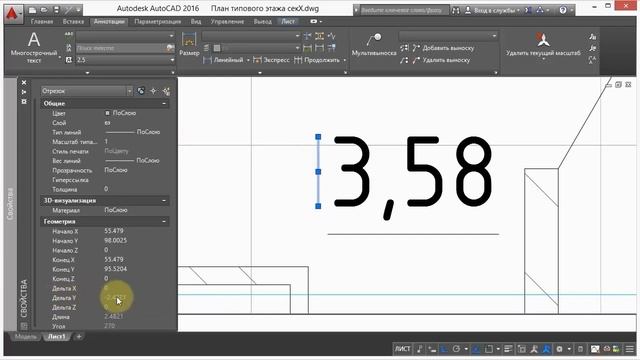Click the quick select icon in properties
The image size is (640, 360).
(166, 91)
